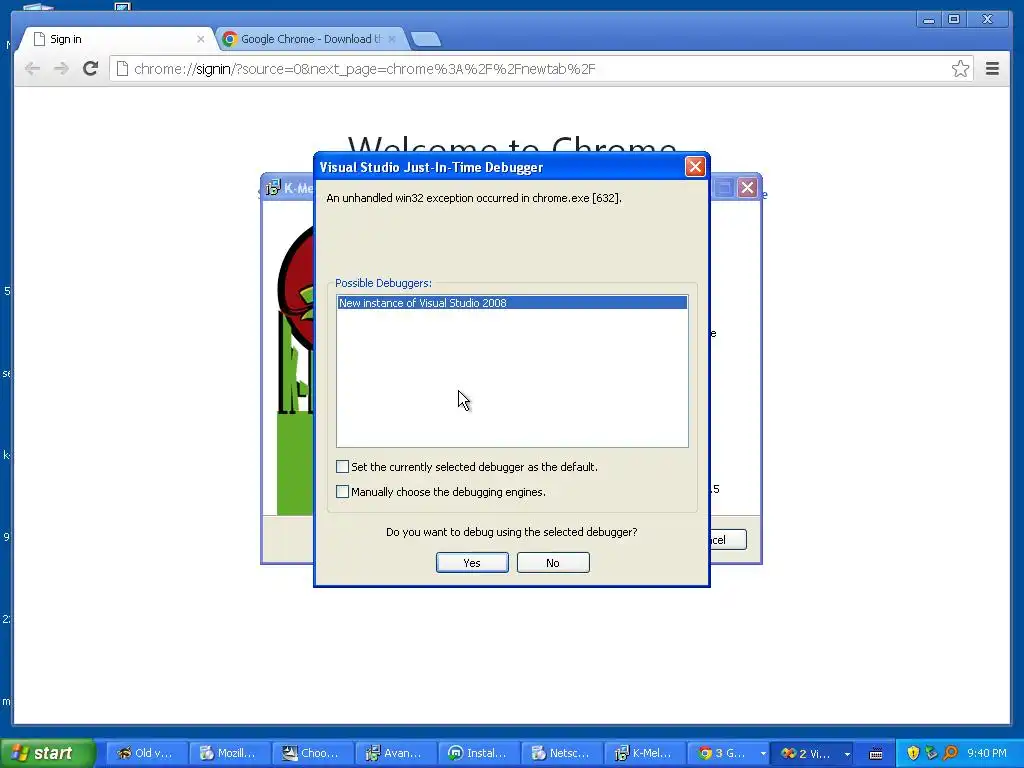Close the K-Meleon installer window
This screenshot has width=1024, height=768.
pos(747,188)
